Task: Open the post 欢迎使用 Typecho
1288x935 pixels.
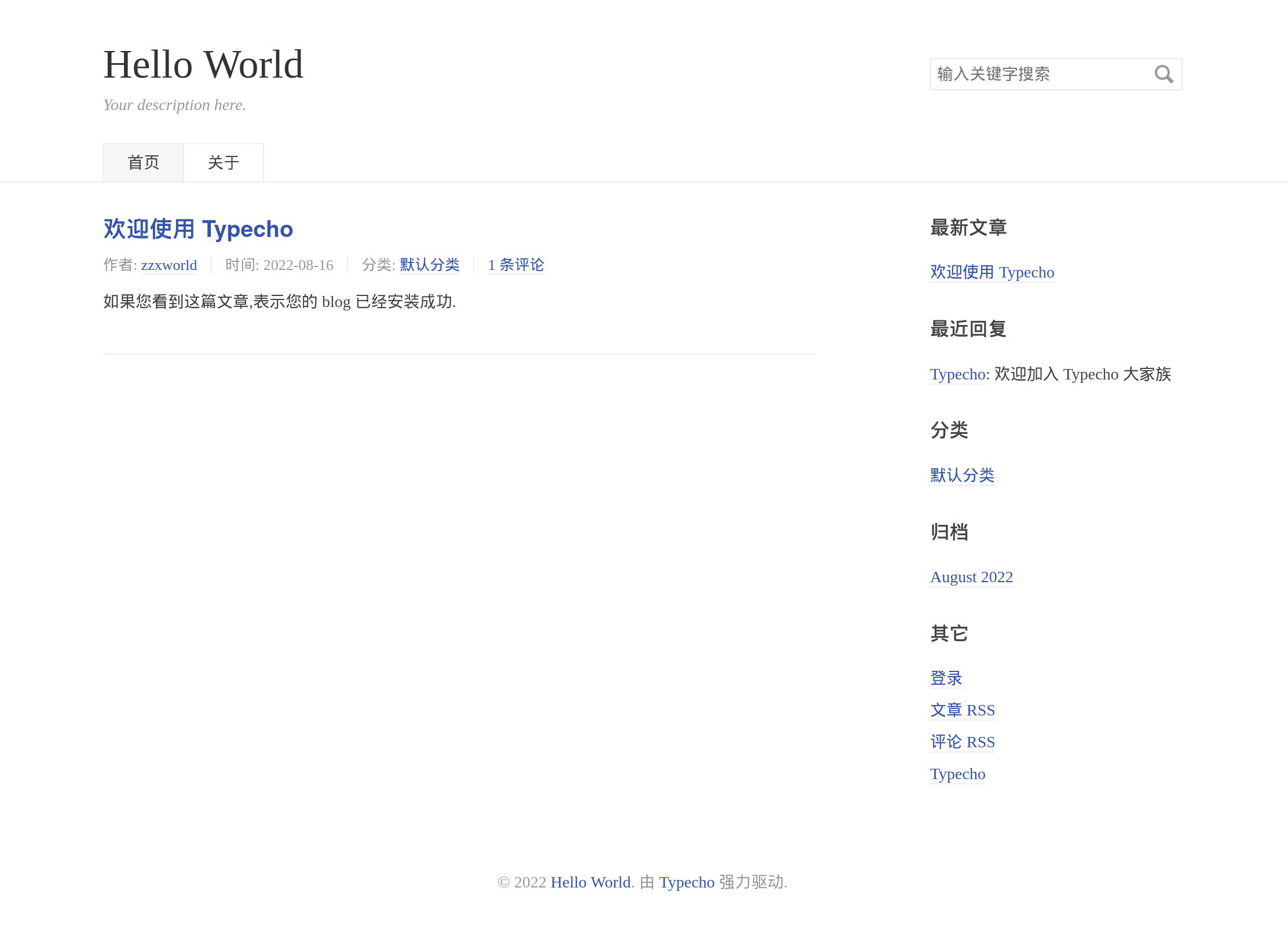Action: tap(197, 229)
